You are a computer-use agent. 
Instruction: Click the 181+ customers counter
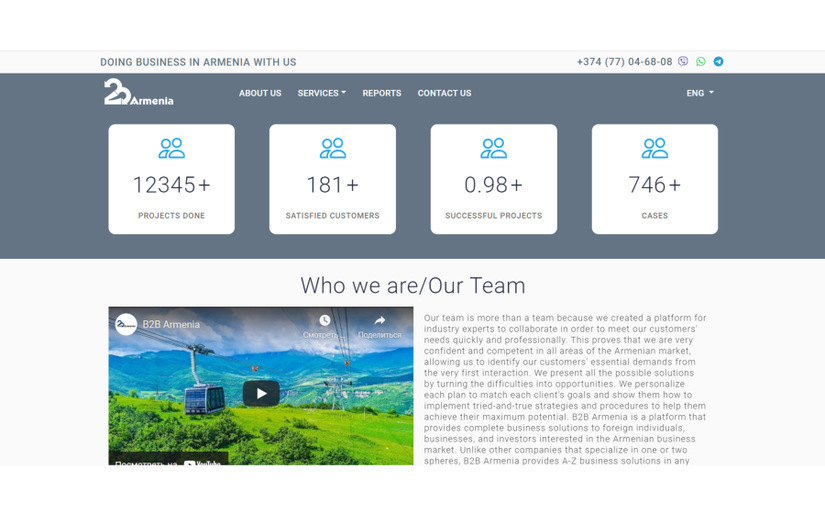333,185
